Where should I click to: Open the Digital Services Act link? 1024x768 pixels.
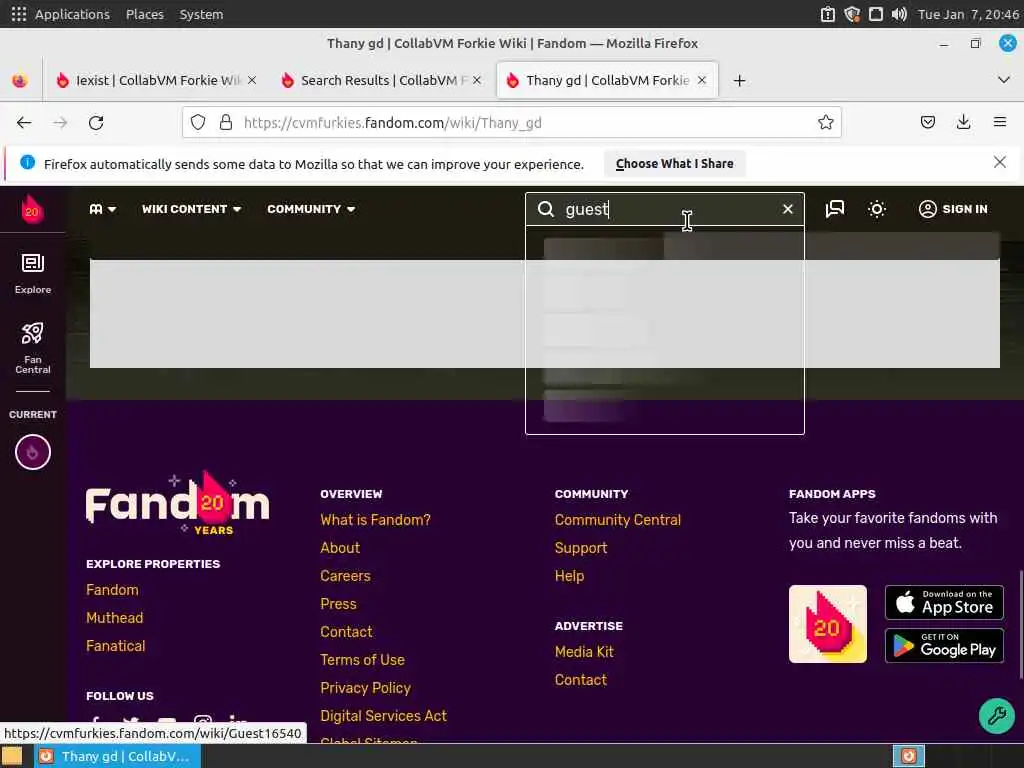383,716
